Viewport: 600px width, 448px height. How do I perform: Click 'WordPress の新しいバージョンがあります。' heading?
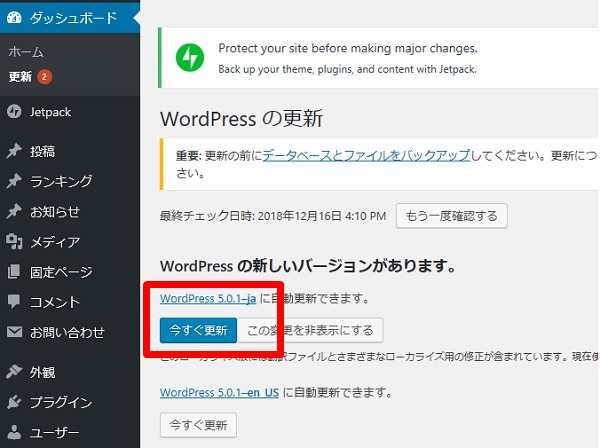click(308, 266)
